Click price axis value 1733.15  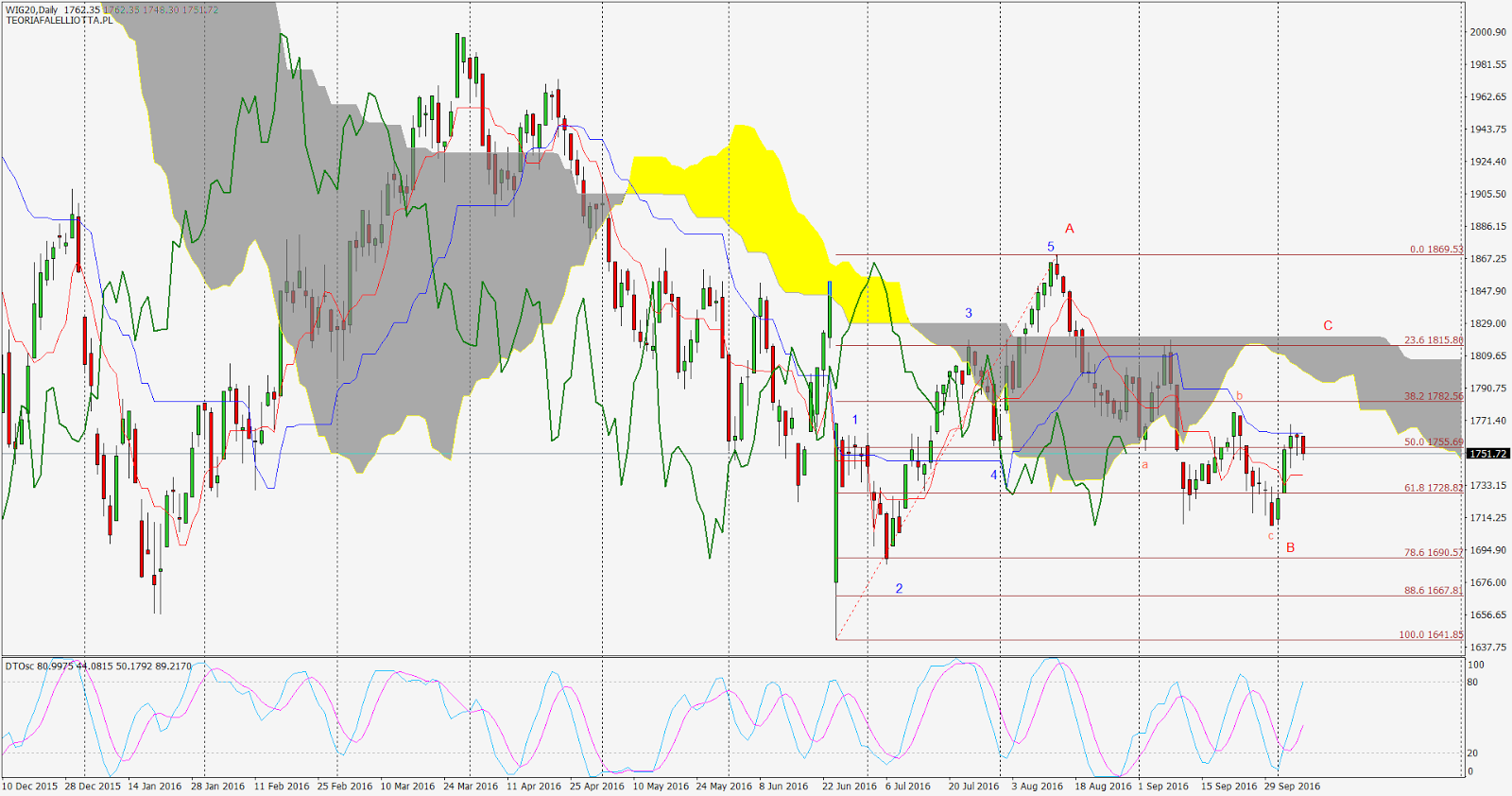pyautogui.click(x=1488, y=485)
